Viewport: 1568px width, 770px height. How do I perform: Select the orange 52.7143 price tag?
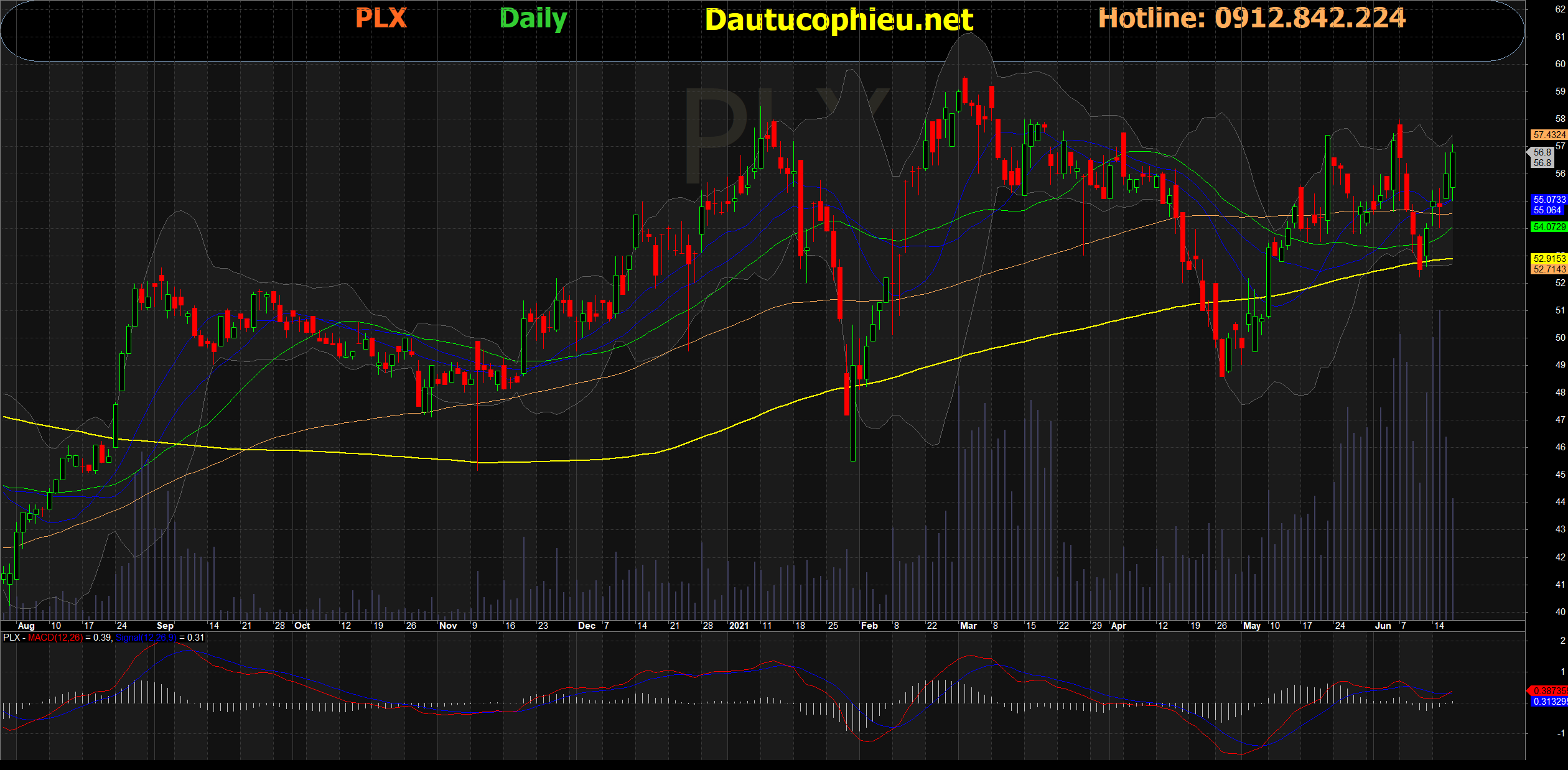point(1548,269)
